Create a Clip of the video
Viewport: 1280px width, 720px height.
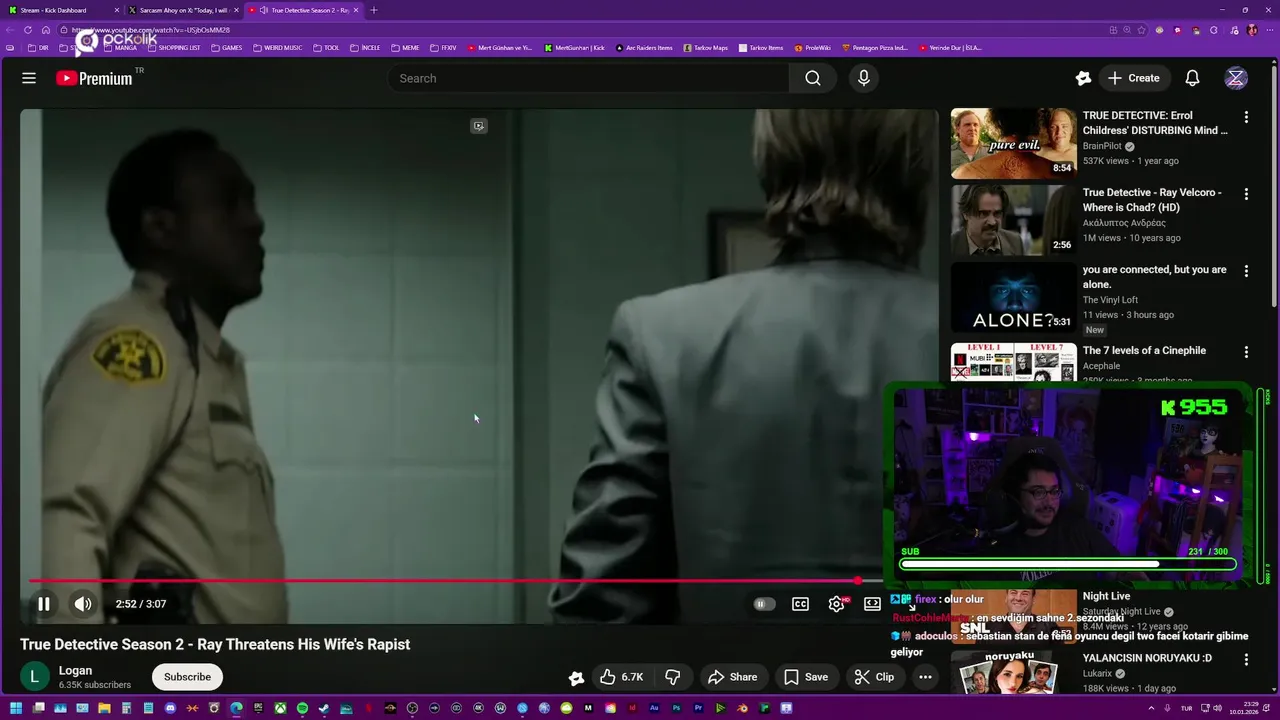tap(874, 677)
